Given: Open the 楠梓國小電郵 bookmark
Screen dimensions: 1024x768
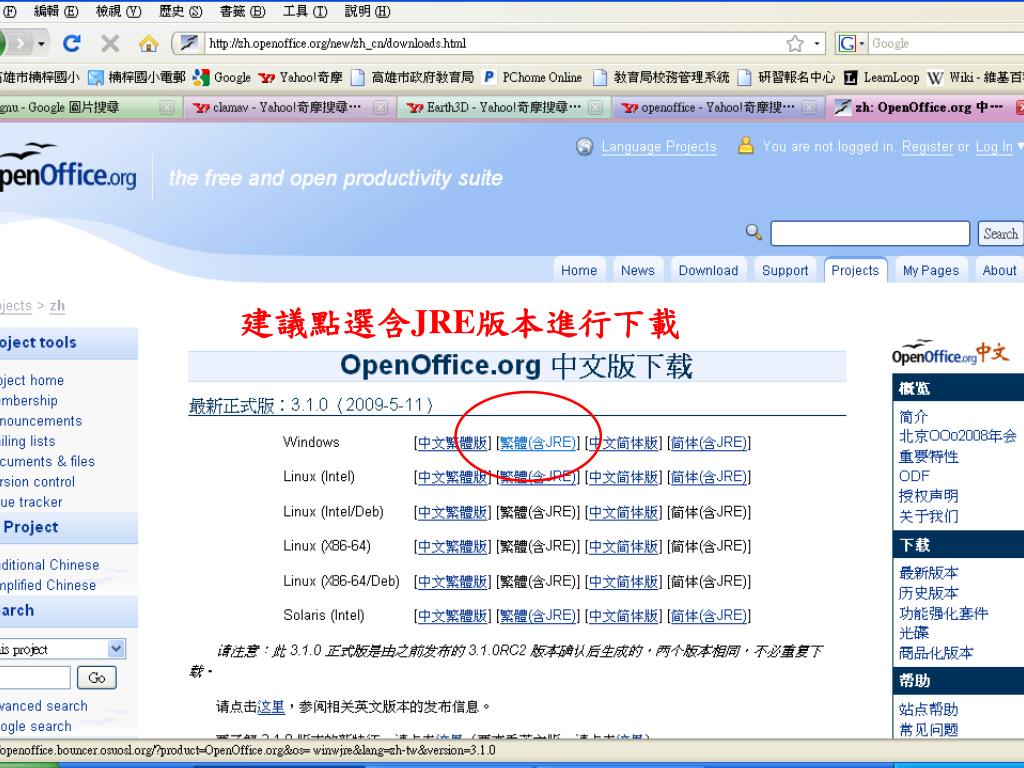Looking at the screenshot, I should pyautogui.click(x=137, y=77).
